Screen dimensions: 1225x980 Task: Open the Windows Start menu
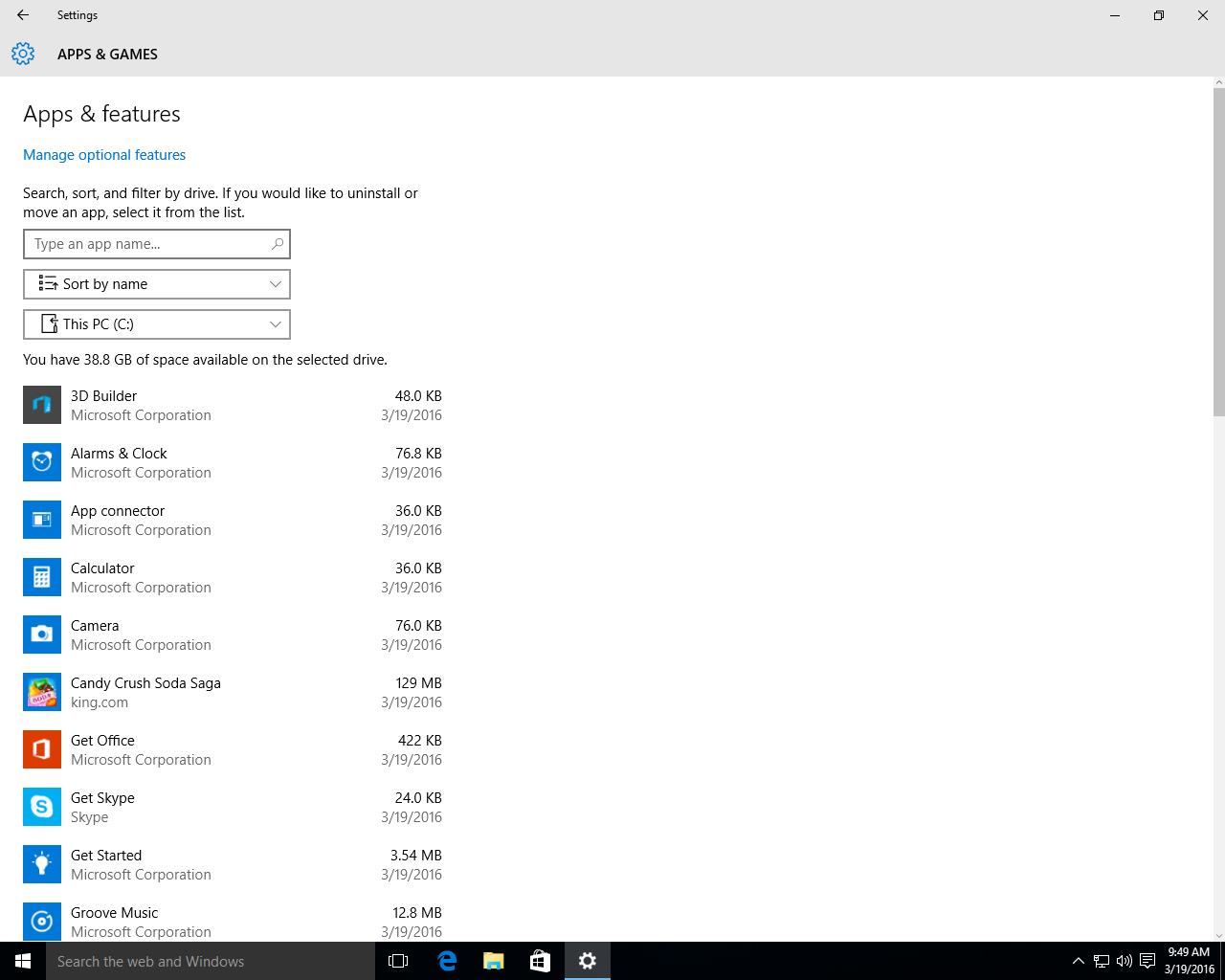coord(23,961)
